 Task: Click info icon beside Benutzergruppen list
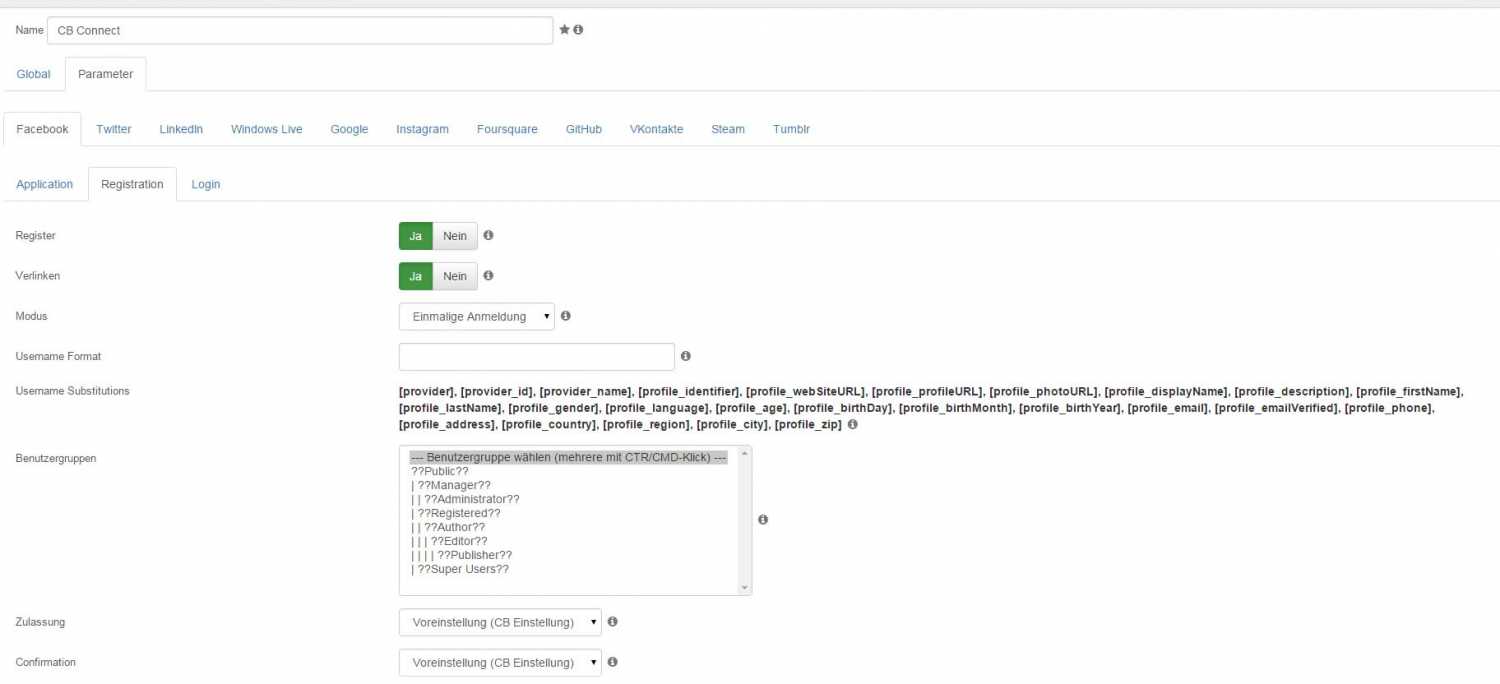(763, 520)
